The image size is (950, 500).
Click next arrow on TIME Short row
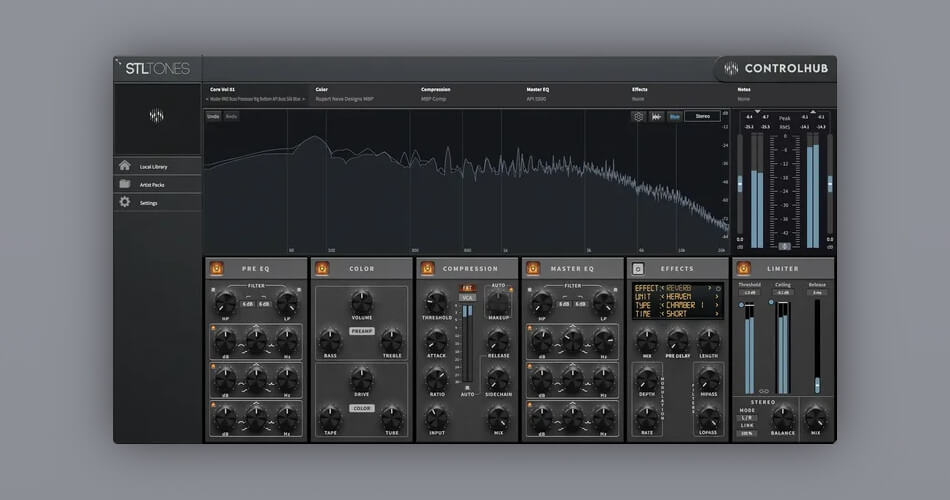(716, 314)
